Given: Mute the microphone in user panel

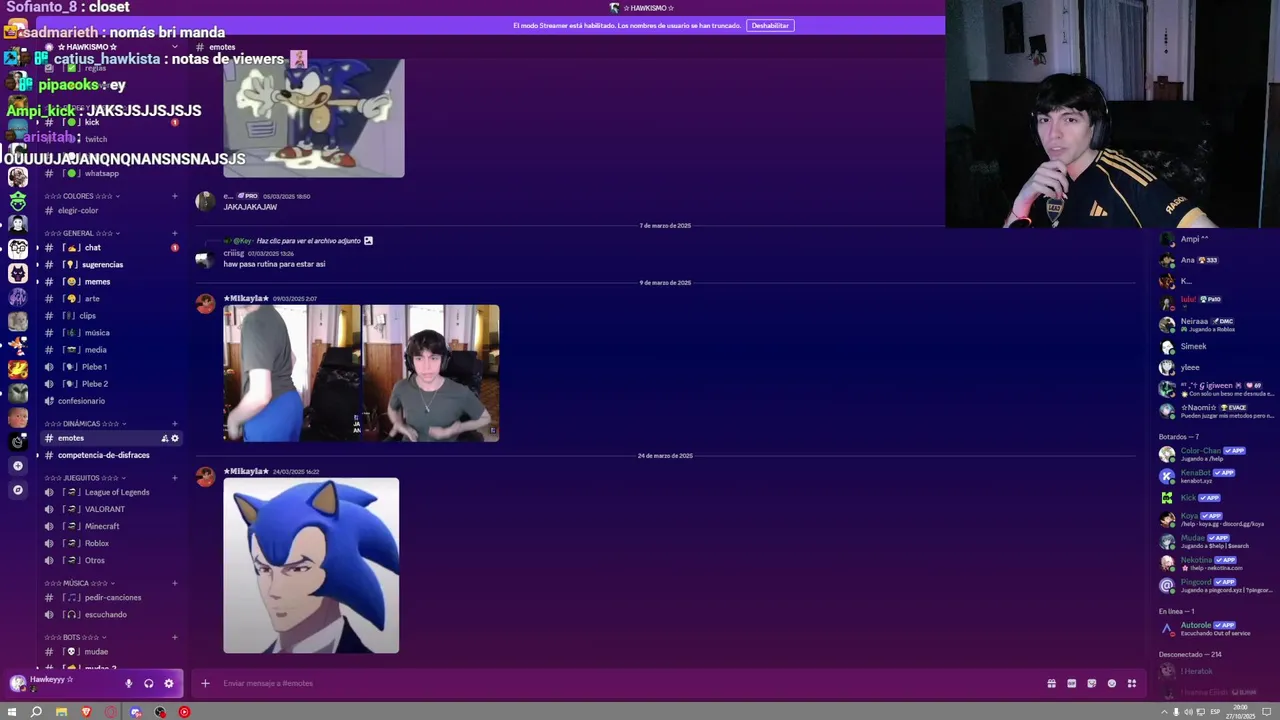Looking at the screenshot, I should [128, 683].
